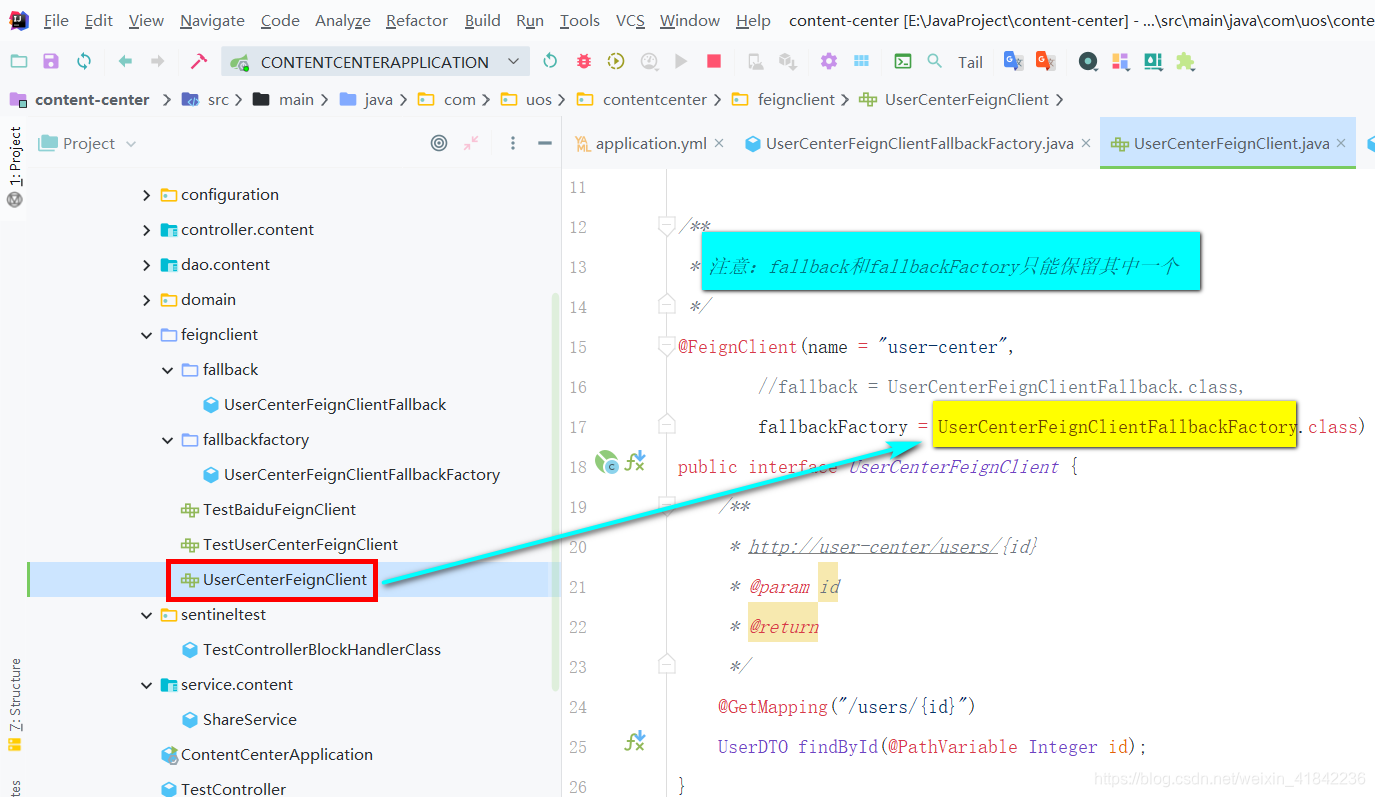The image size is (1375, 797).
Task: Click the gutter function icon on line 25
Action: (635, 741)
